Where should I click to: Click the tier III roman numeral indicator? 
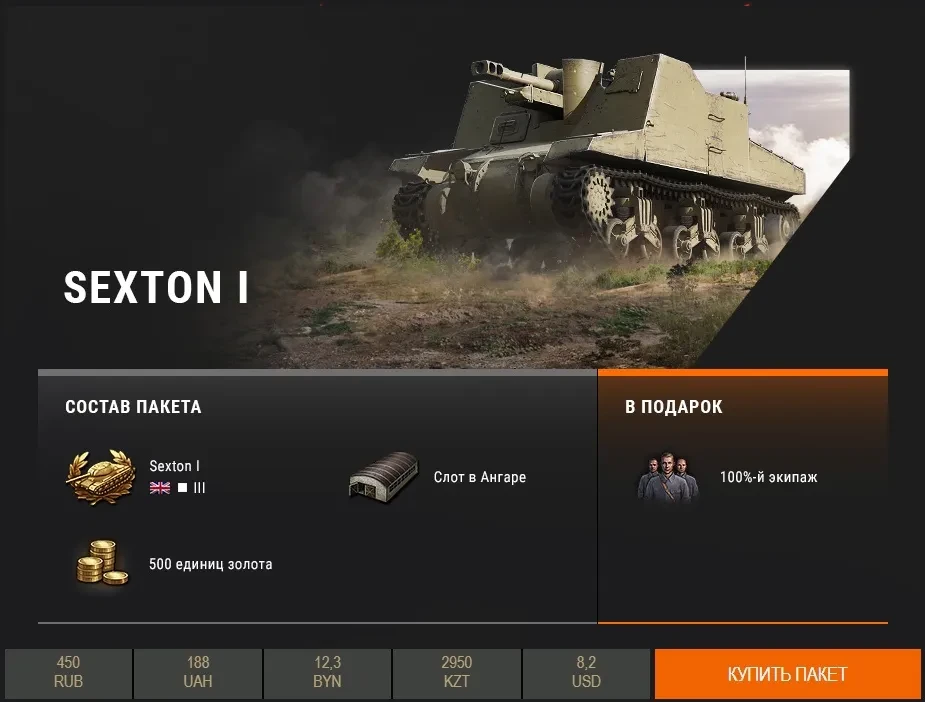tap(199, 488)
